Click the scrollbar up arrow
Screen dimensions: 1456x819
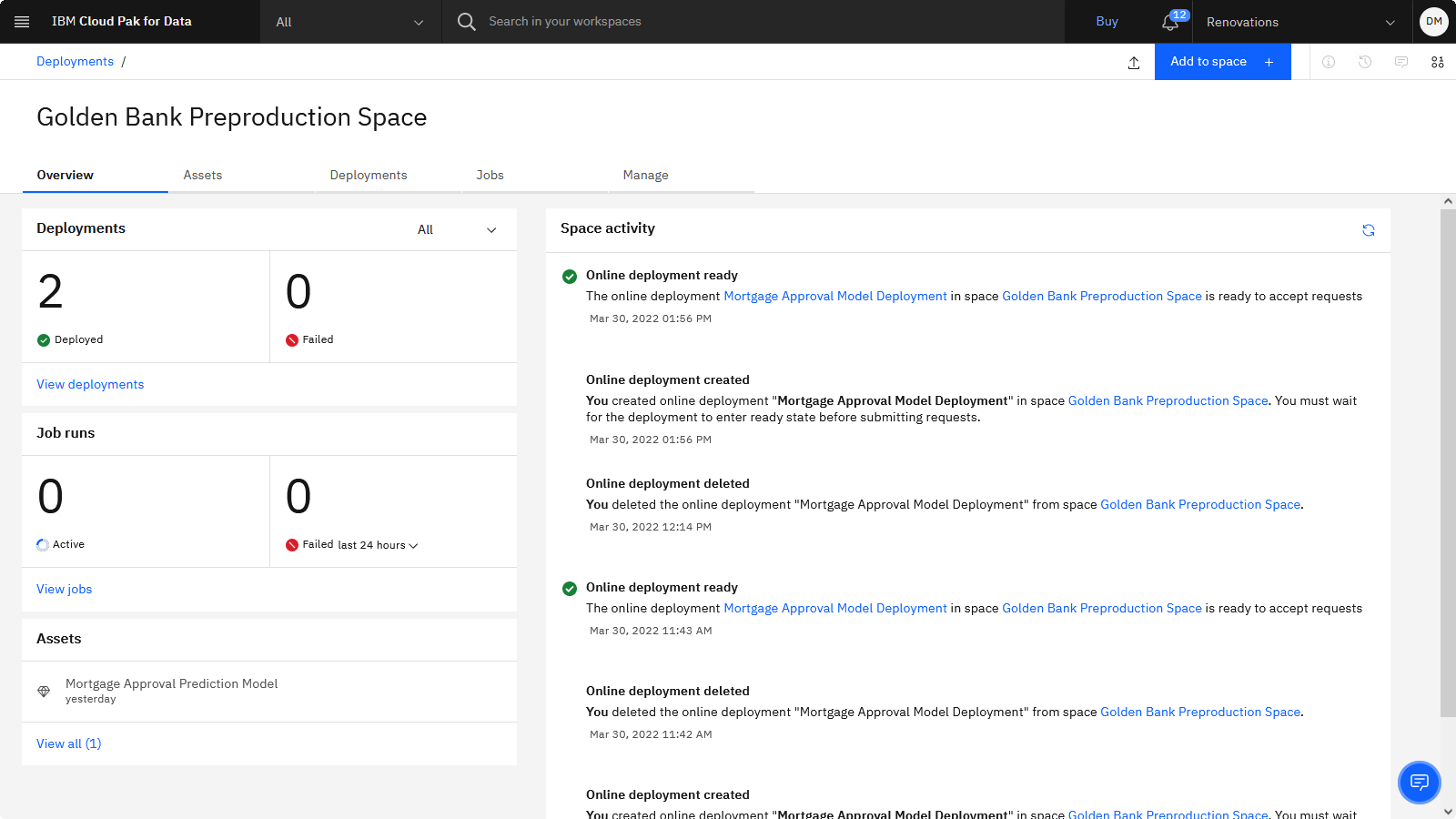pos(1448,201)
